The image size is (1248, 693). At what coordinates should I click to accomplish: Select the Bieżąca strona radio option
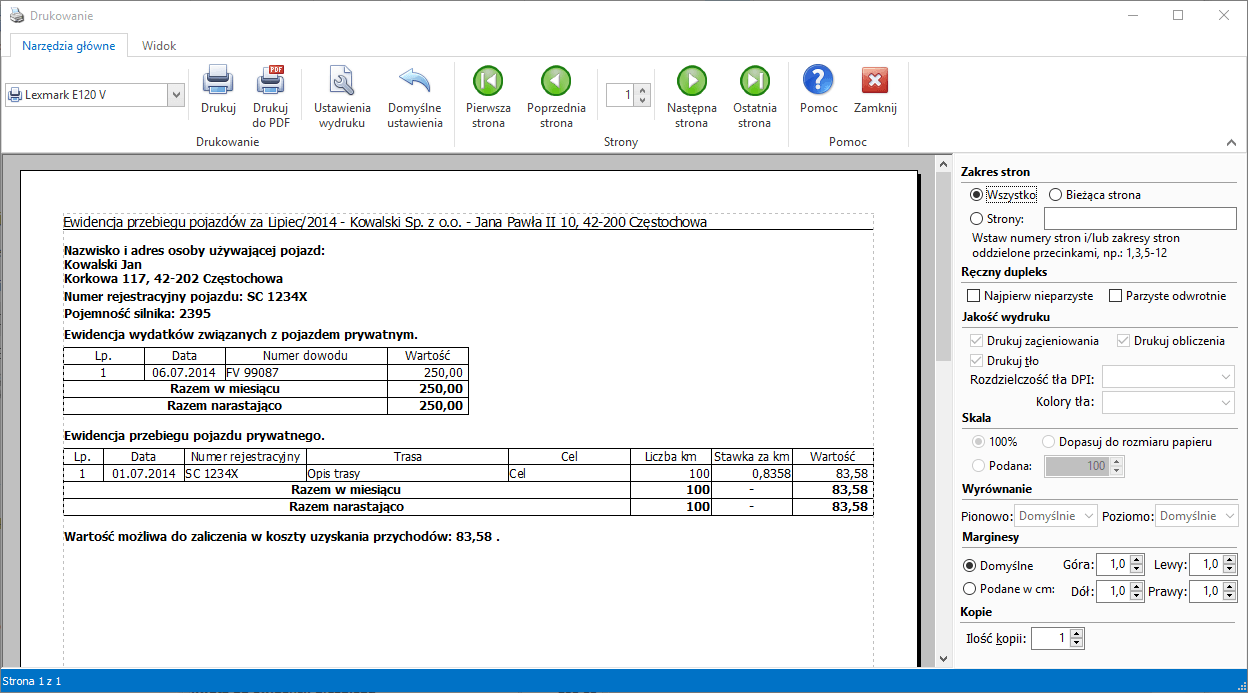(1055, 195)
